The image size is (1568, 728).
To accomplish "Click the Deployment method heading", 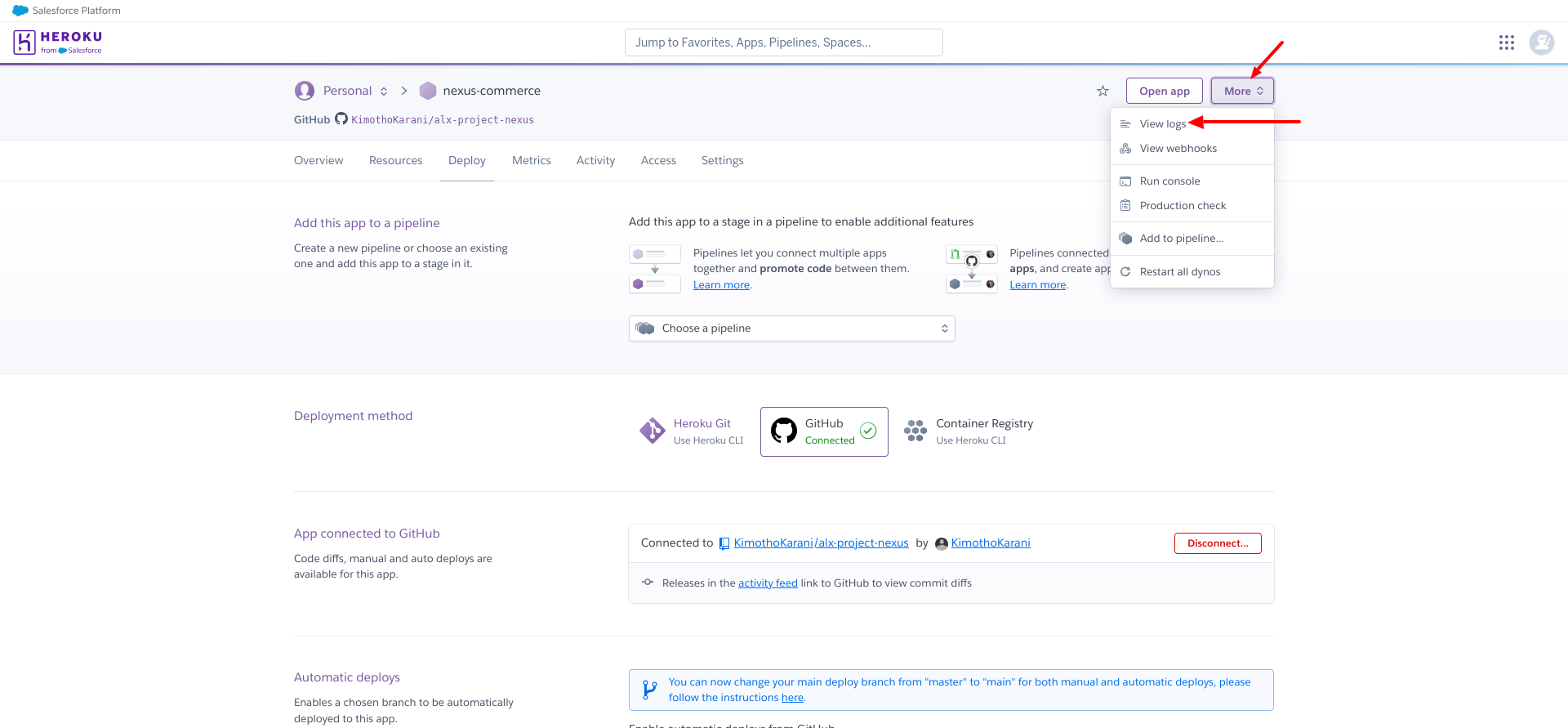I will tap(353, 416).
